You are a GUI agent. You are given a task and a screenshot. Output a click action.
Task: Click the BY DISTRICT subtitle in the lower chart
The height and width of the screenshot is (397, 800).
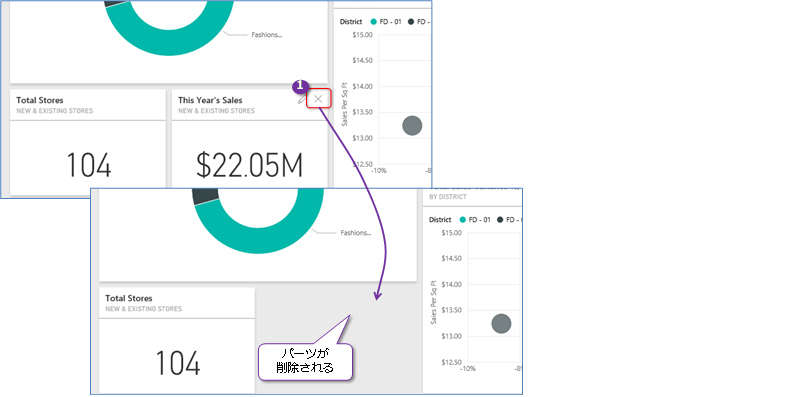pyautogui.click(x=448, y=196)
